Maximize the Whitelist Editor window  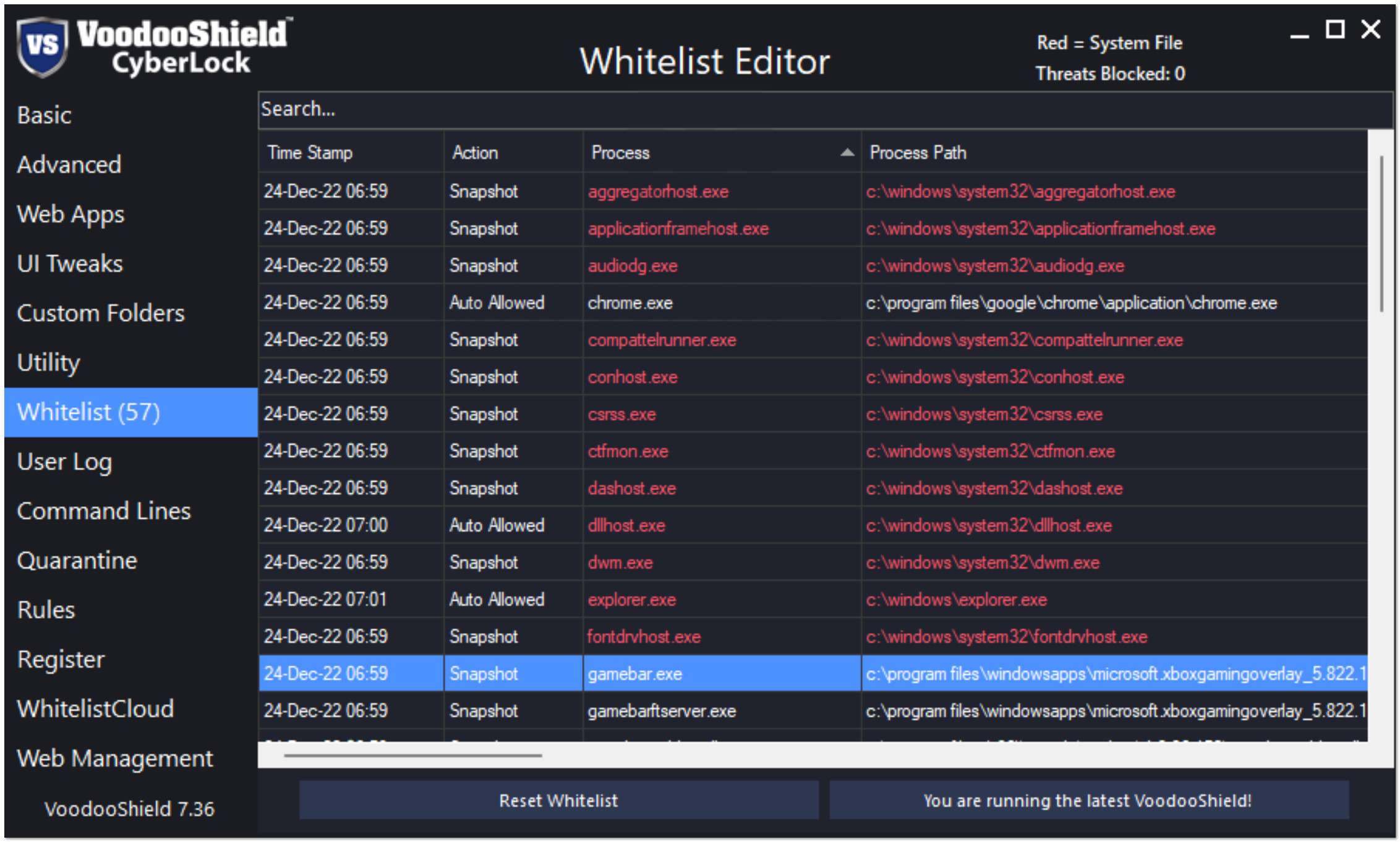point(1335,29)
